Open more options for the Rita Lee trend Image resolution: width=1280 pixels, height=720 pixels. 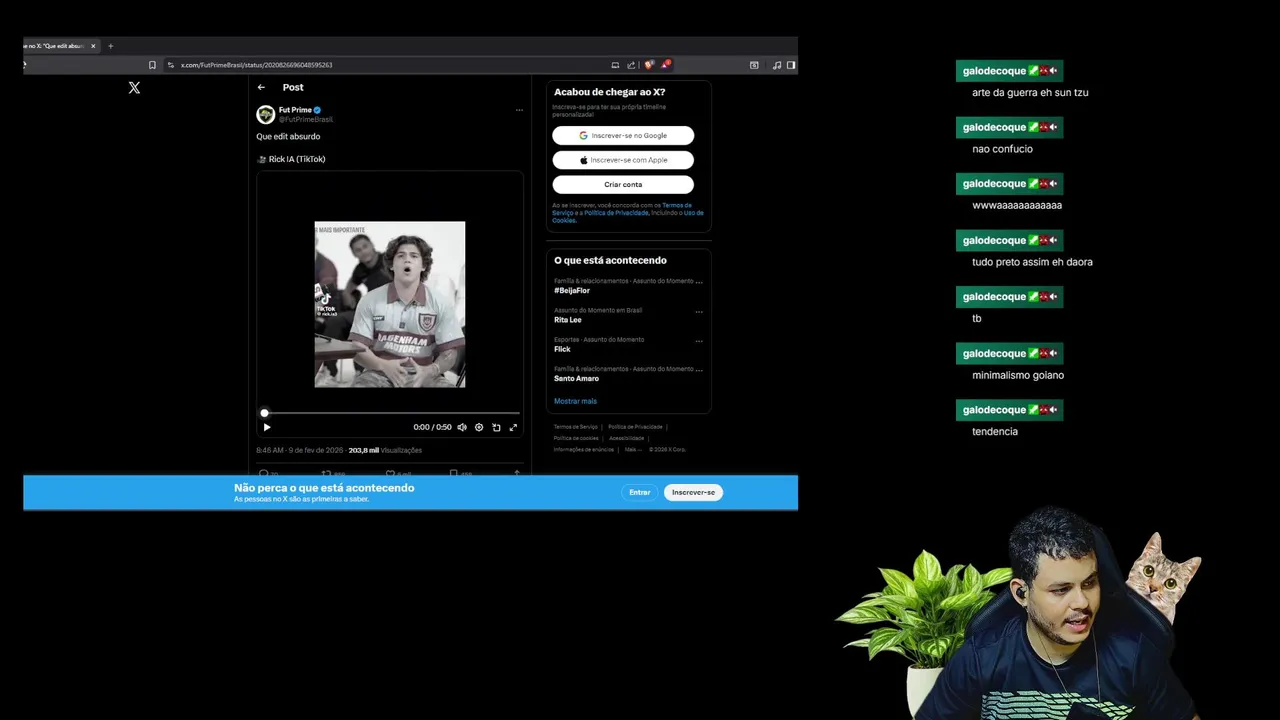click(x=699, y=311)
